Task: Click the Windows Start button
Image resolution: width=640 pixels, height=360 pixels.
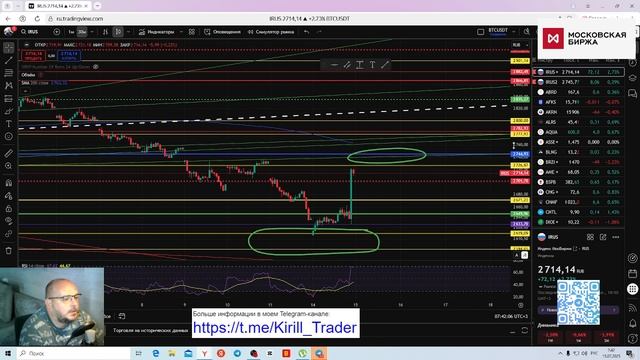Action: click(x=8, y=353)
